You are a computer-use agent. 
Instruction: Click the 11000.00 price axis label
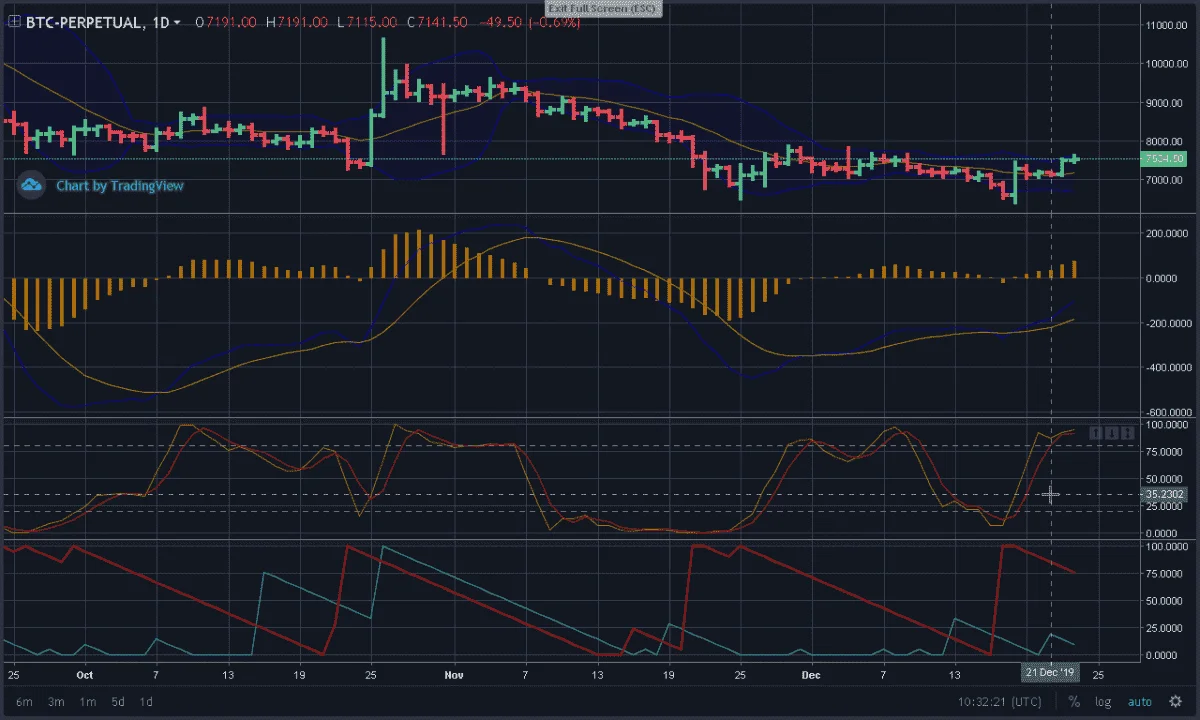(x=1166, y=26)
